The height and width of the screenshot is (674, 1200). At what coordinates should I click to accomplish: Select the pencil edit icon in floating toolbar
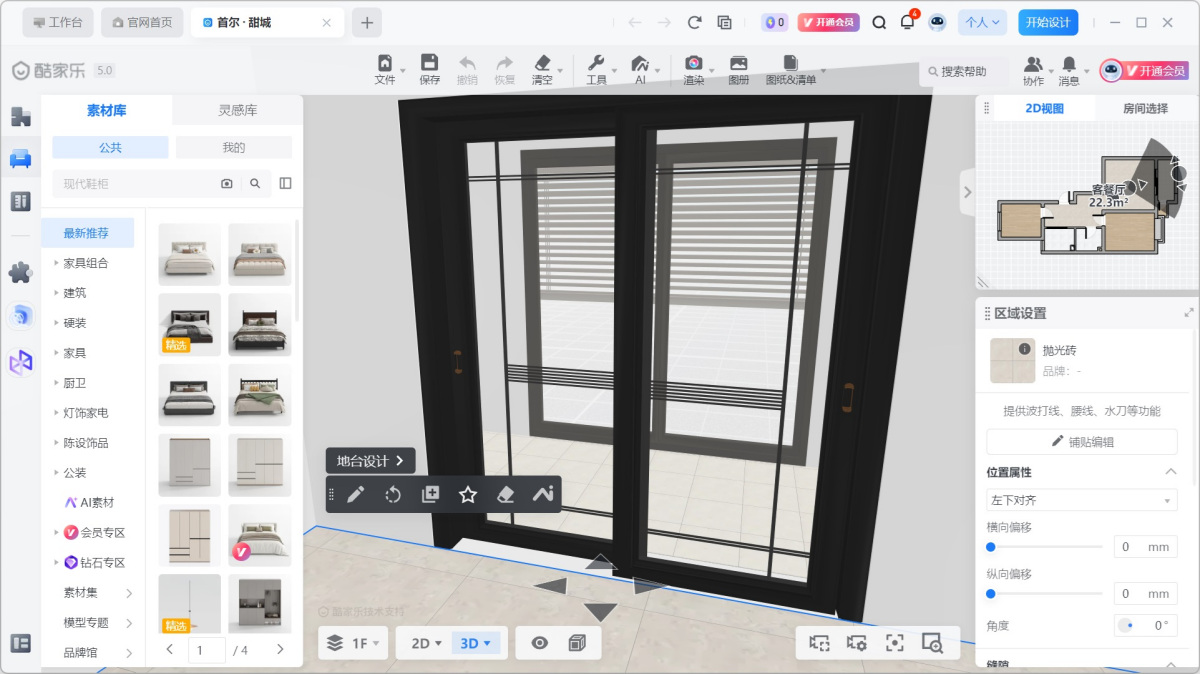point(355,494)
